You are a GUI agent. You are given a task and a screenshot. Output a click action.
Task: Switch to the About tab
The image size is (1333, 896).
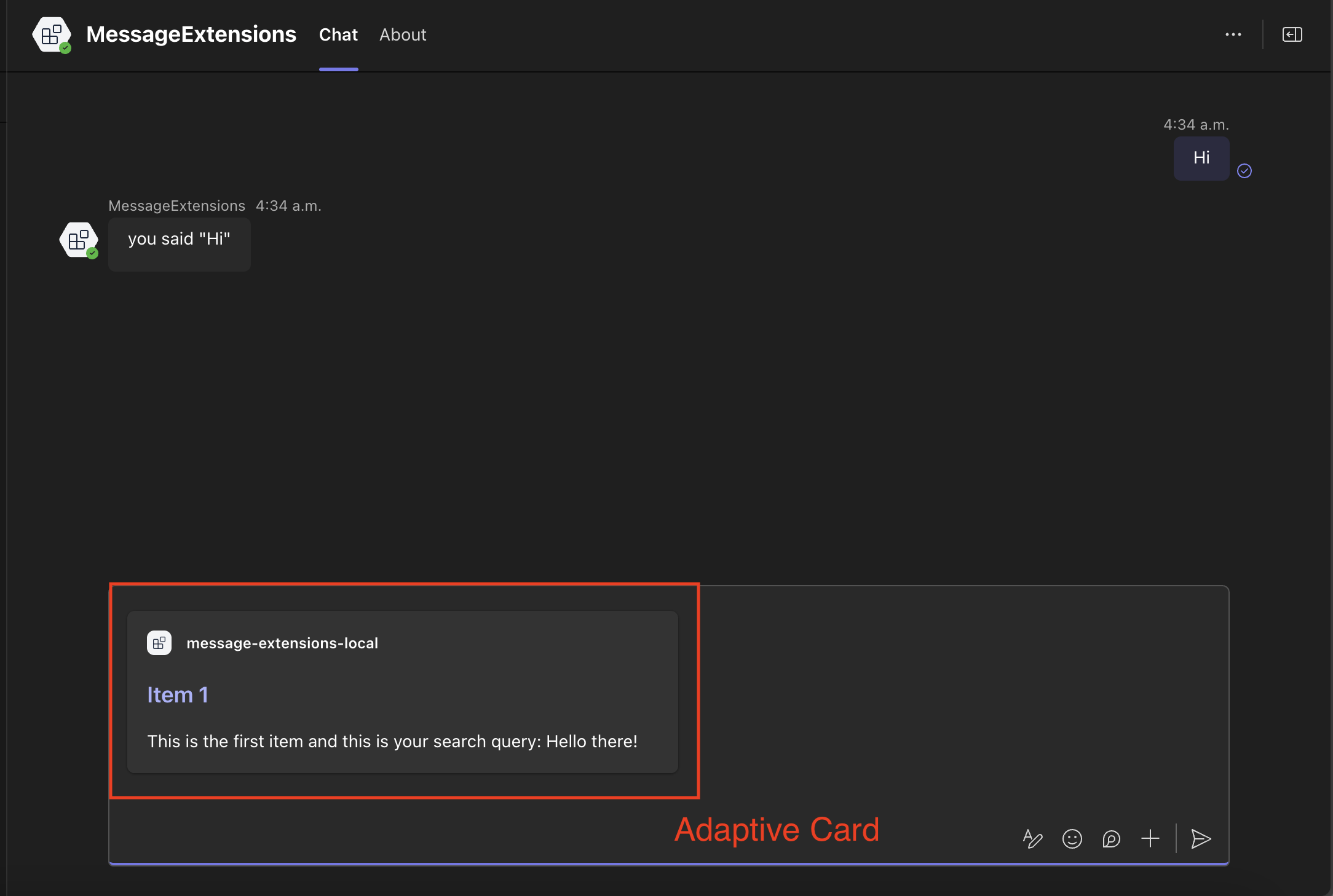[403, 34]
